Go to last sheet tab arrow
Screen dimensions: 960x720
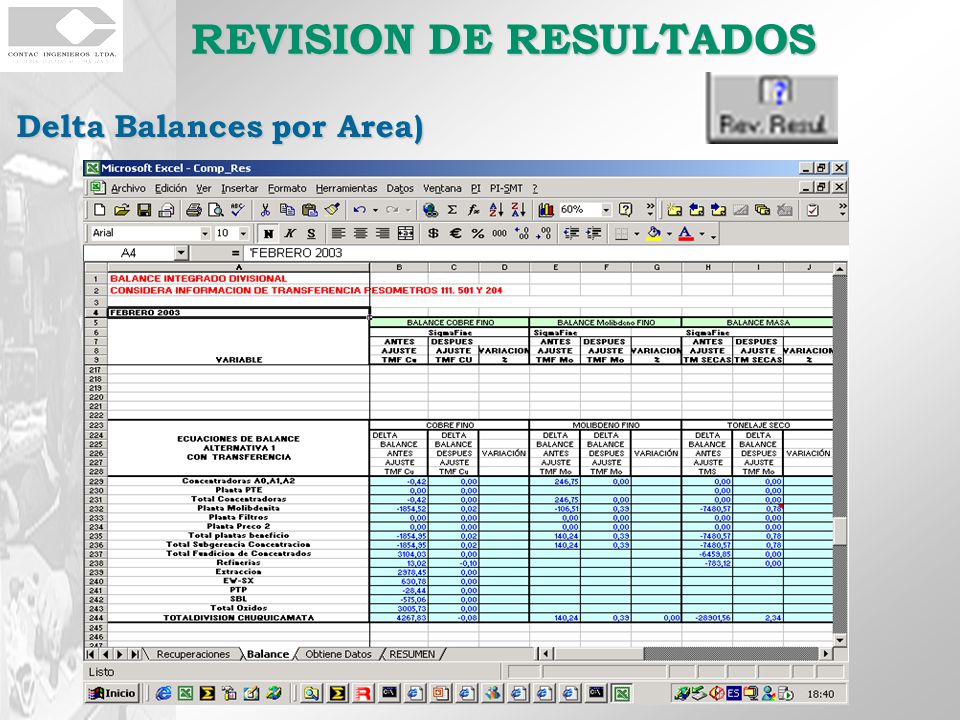[x=135, y=654]
